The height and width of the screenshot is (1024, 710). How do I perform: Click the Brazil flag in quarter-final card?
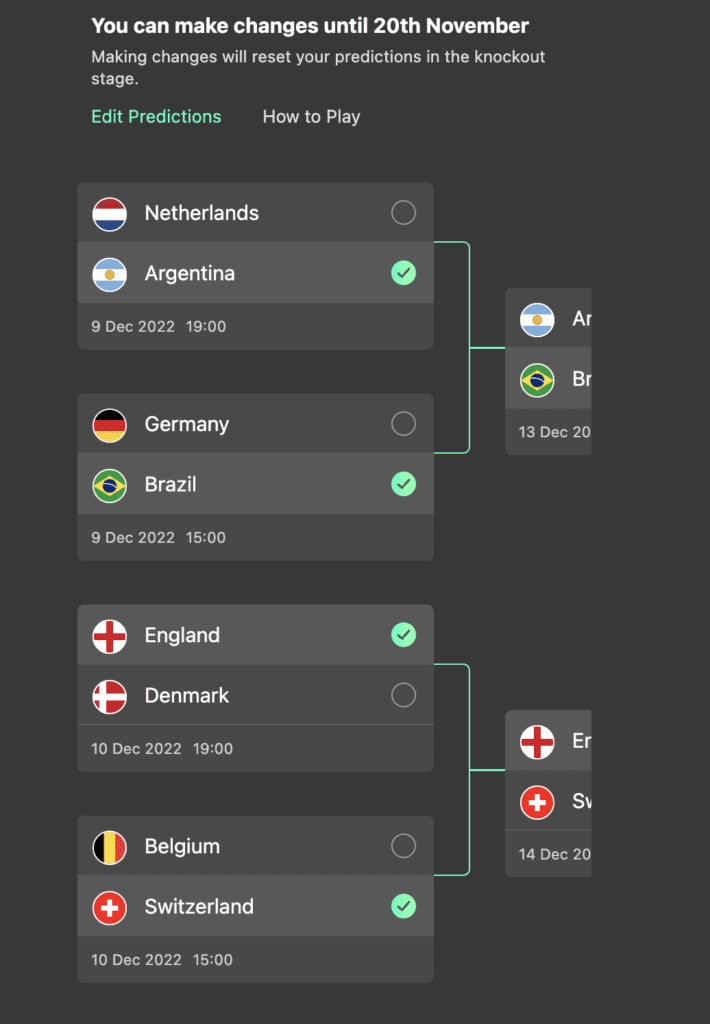point(110,485)
